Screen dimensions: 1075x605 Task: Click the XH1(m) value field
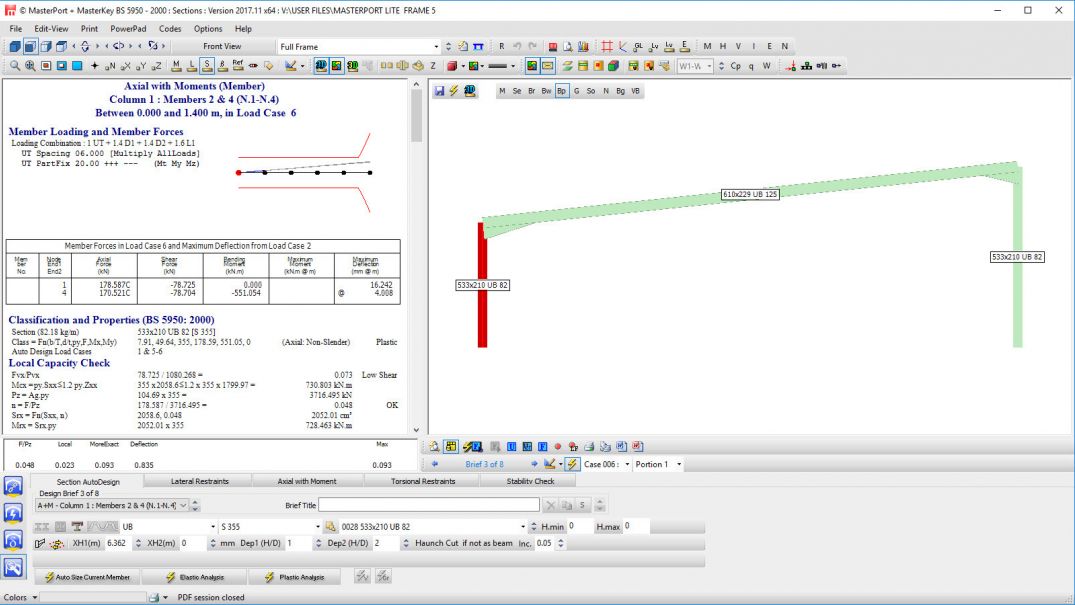117,543
